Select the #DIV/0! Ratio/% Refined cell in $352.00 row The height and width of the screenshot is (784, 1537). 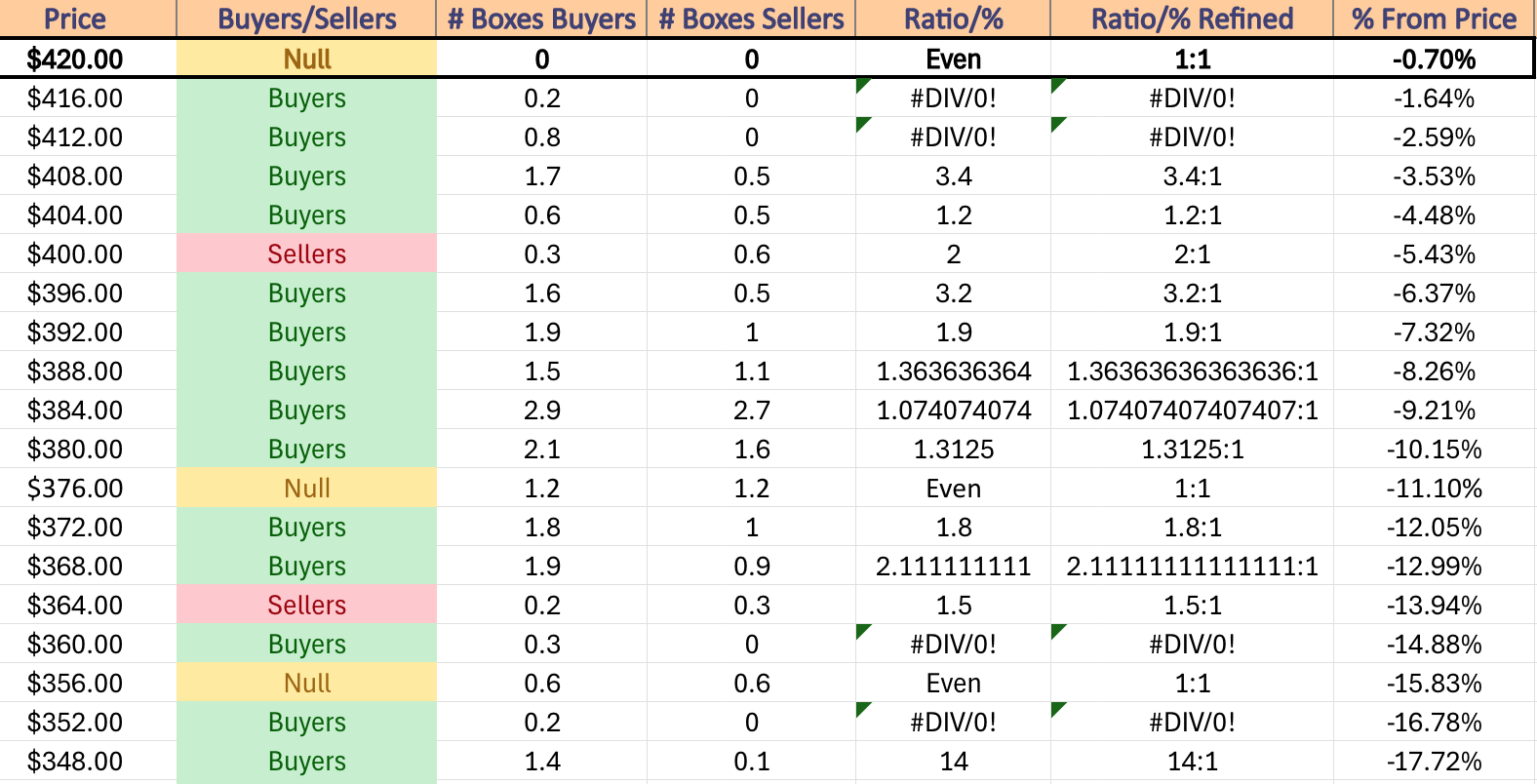pyautogui.click(x=1192, y=723)
